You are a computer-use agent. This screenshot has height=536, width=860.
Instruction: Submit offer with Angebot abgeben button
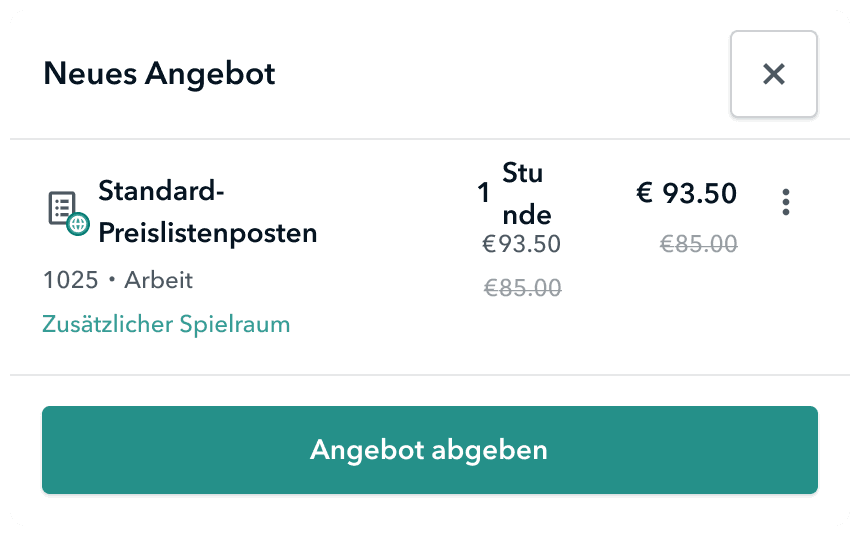430,450
